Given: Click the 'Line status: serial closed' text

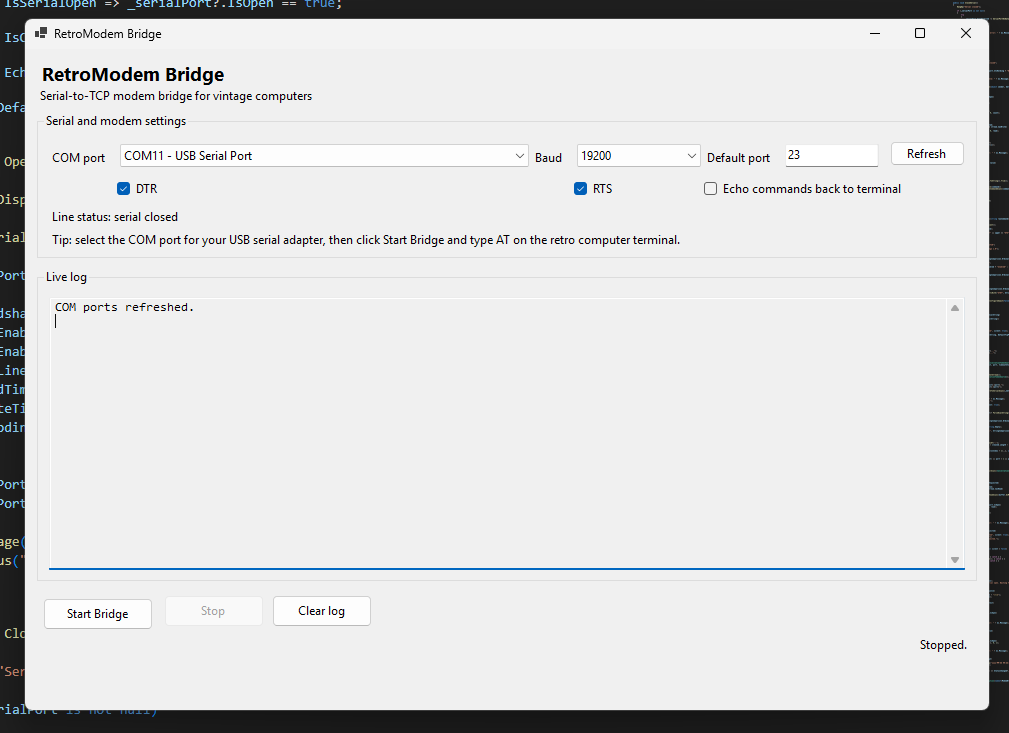Looking at the screenshot, I should pos(115,217).
